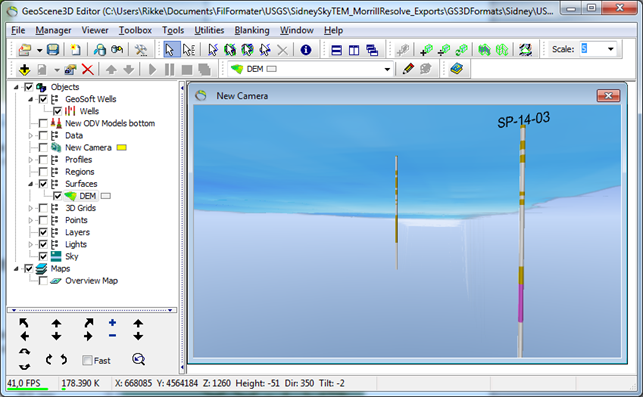Click the blue info icon in toolbar
This screenshot has width=643, height=397.
tap(306, 50)
